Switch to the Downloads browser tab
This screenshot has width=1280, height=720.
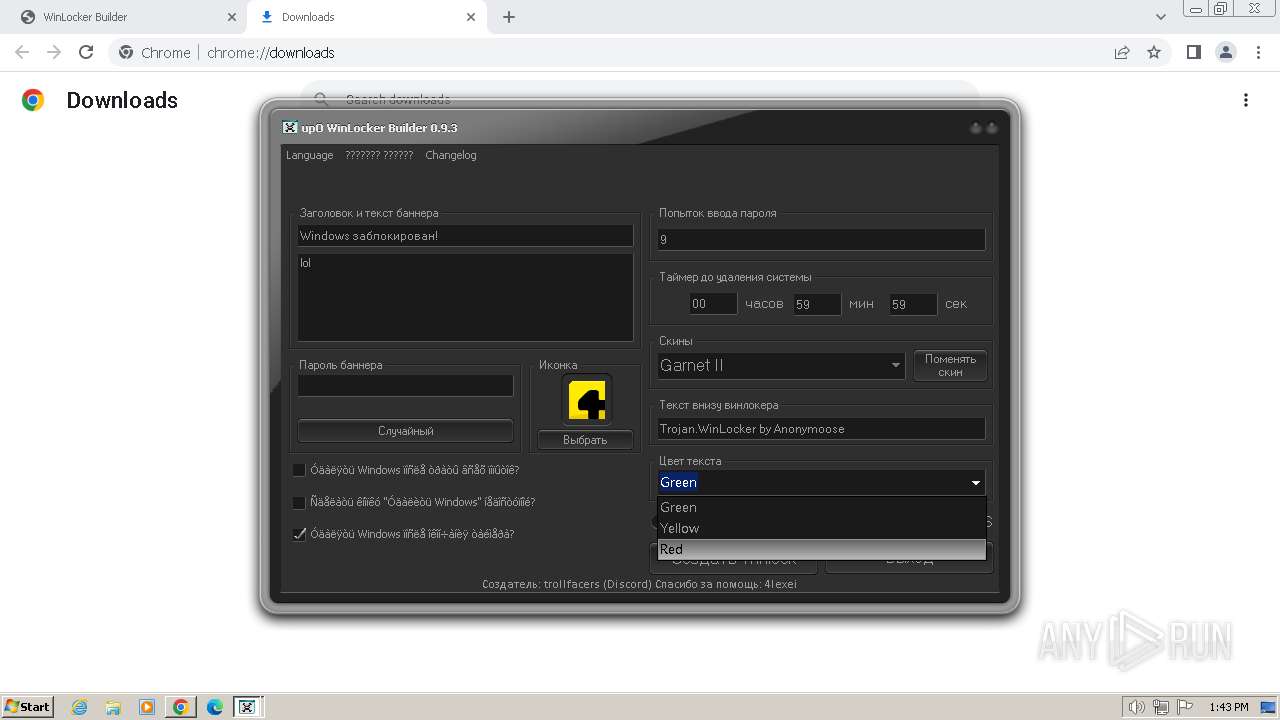367,17
